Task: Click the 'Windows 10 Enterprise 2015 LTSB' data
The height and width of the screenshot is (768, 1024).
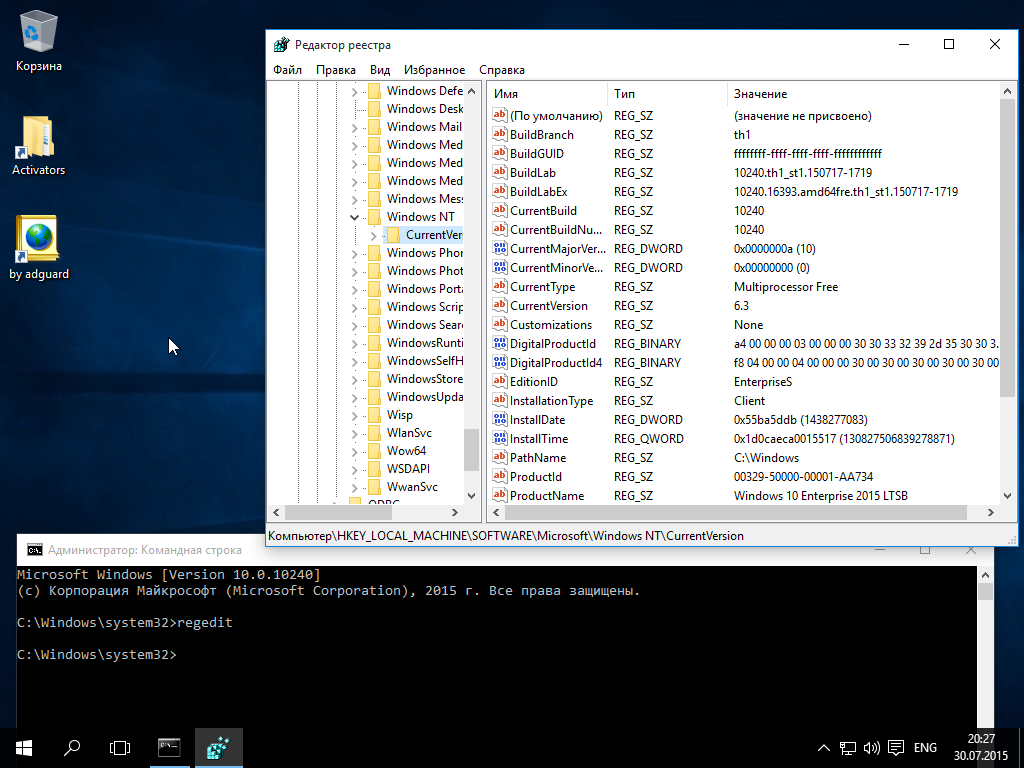Action: tap(820, 496)
